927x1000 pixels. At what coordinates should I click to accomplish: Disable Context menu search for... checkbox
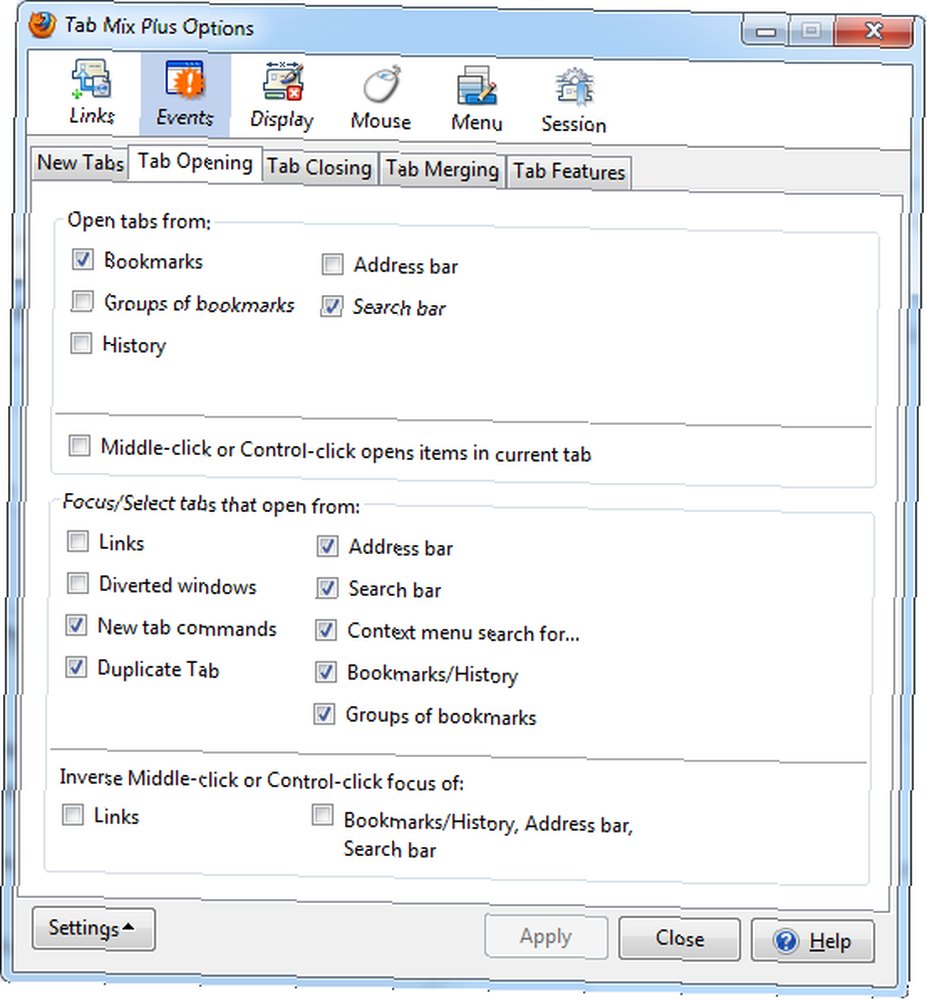326,630
